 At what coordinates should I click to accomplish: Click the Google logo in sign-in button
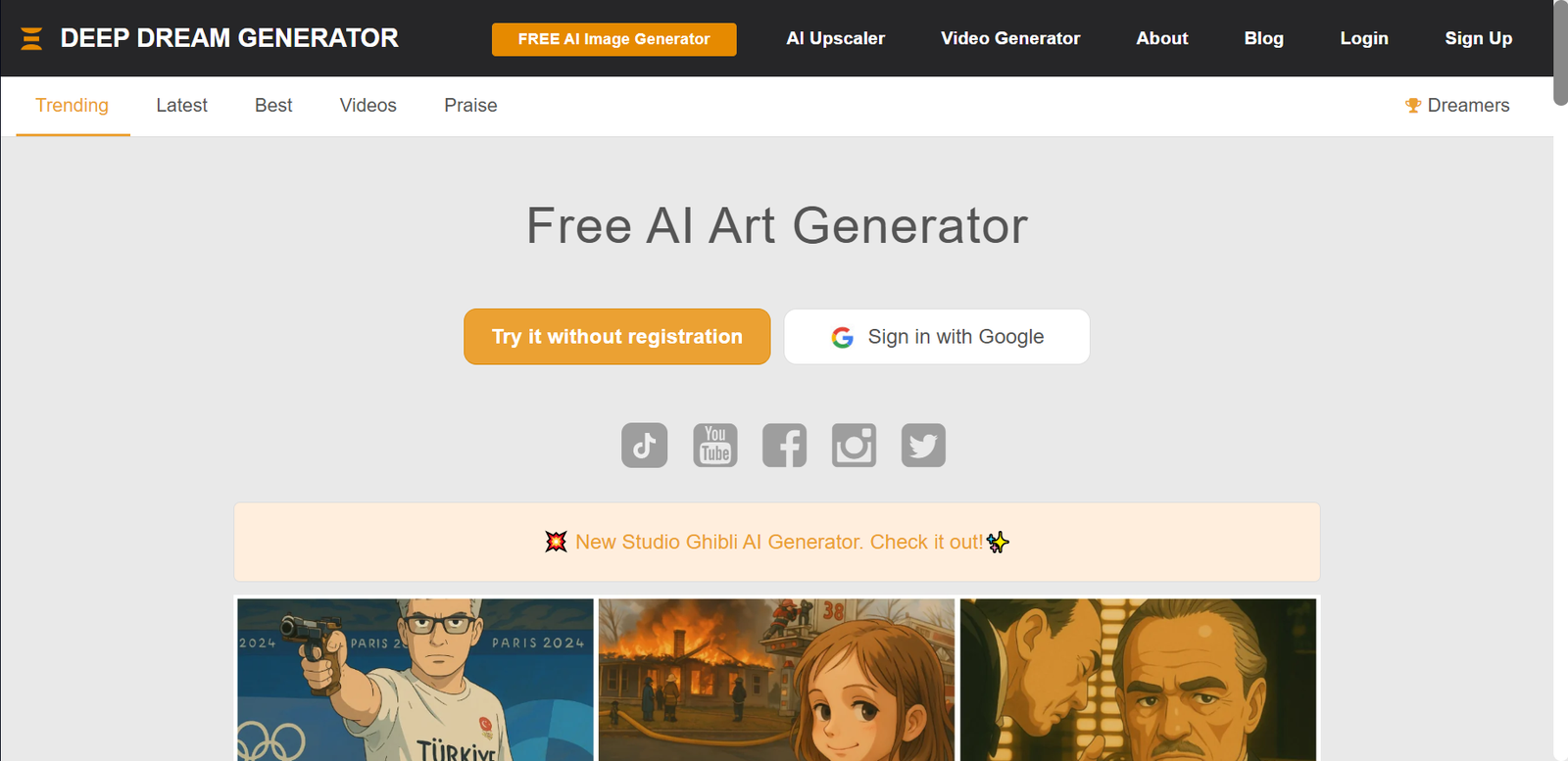click(843, 337)
